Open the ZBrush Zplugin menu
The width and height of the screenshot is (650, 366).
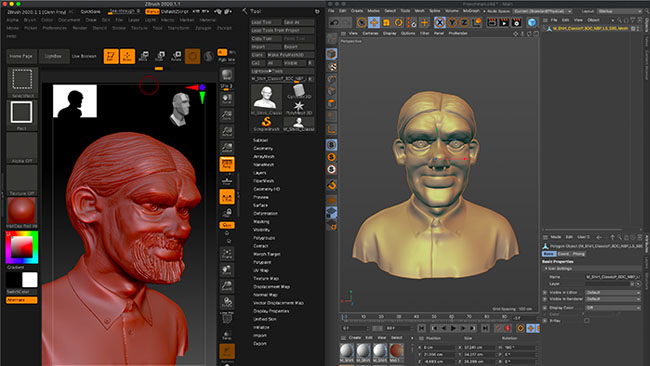point(203,28)
